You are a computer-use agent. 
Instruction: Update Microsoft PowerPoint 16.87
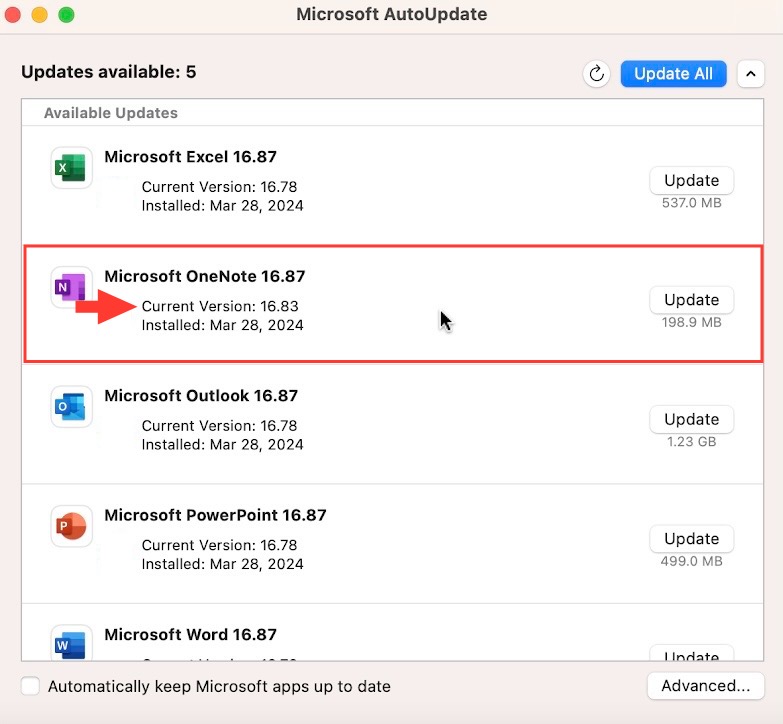tap(692, 538)
